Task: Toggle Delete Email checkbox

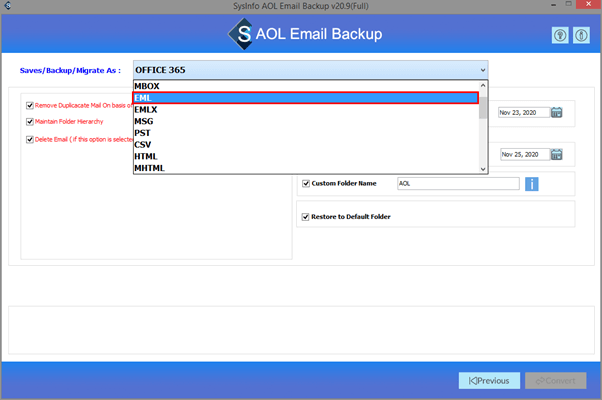Action: tap(30, 139)
